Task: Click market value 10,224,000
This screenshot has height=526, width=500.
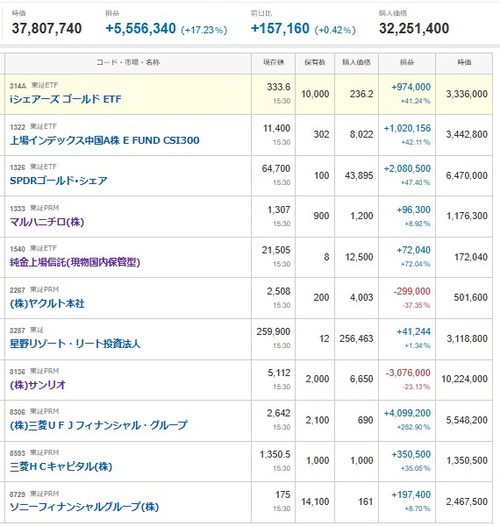Action: (x=464, y=379)
